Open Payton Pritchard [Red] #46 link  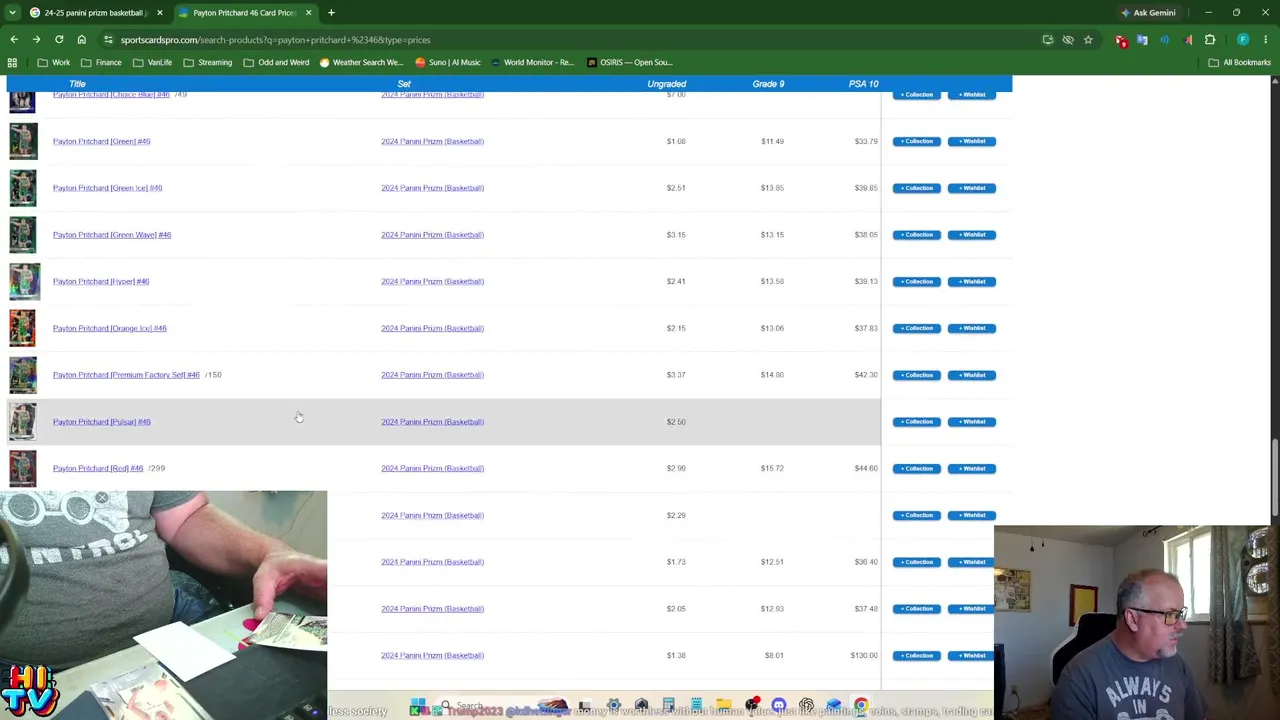[x=98, y=468]
